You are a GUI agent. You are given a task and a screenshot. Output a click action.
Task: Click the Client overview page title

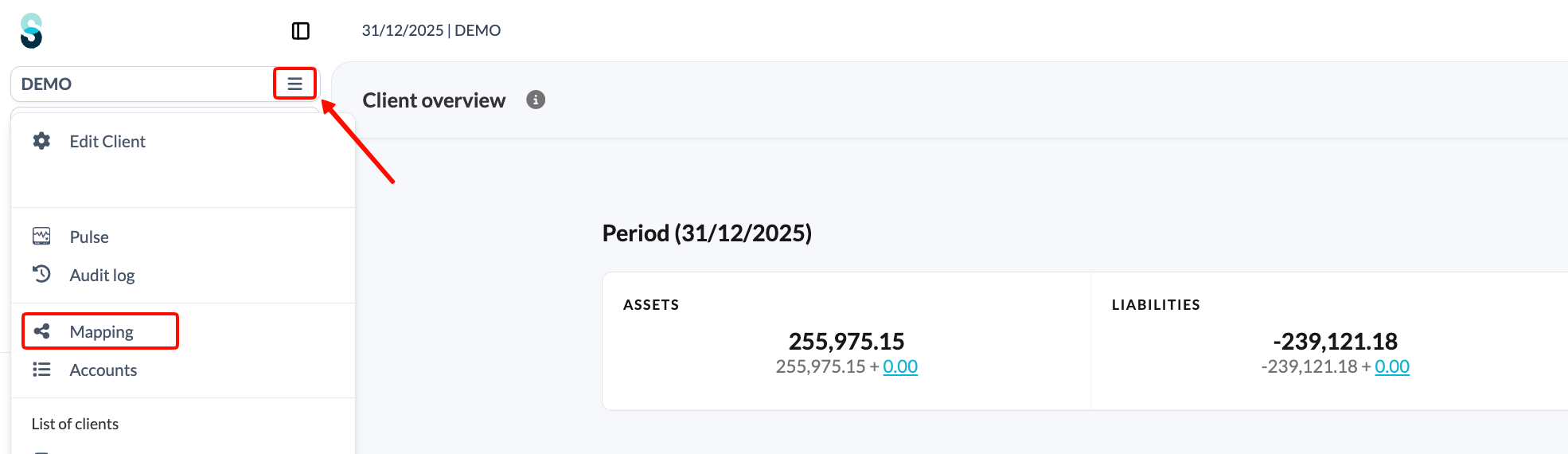(x=434, y=100)
